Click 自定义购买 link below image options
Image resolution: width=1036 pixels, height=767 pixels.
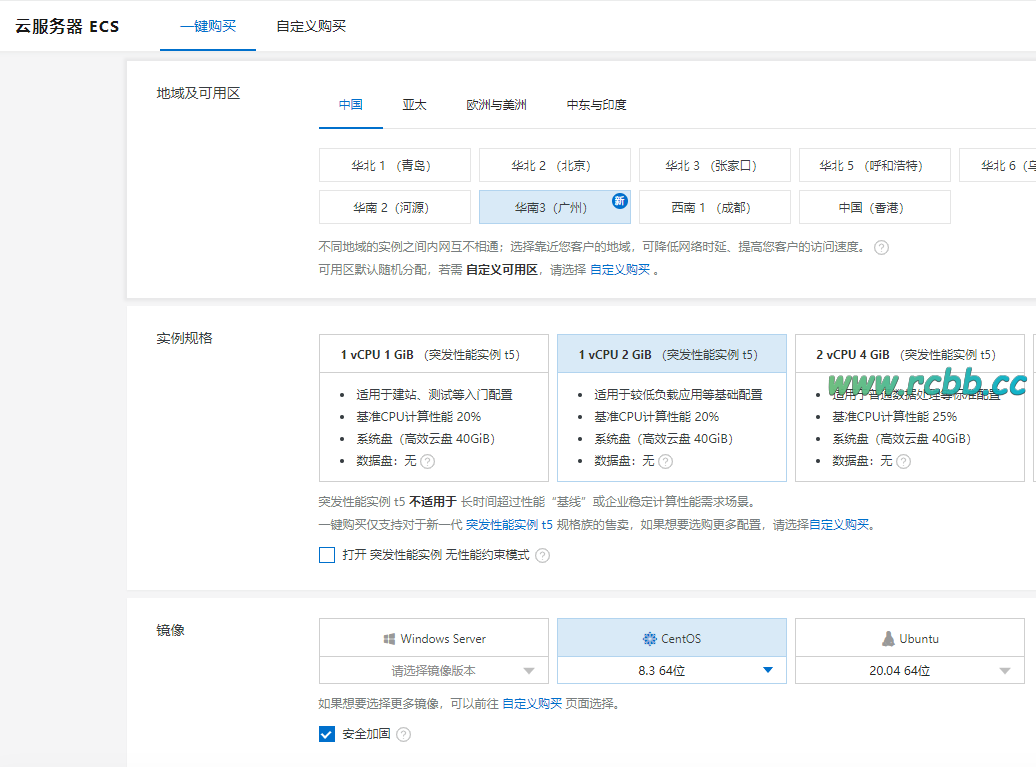pos(532,704)
